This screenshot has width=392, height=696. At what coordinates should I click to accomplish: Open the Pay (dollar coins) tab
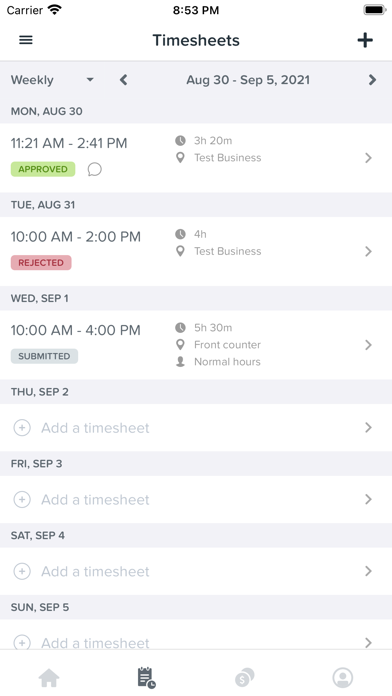point(245,678)
